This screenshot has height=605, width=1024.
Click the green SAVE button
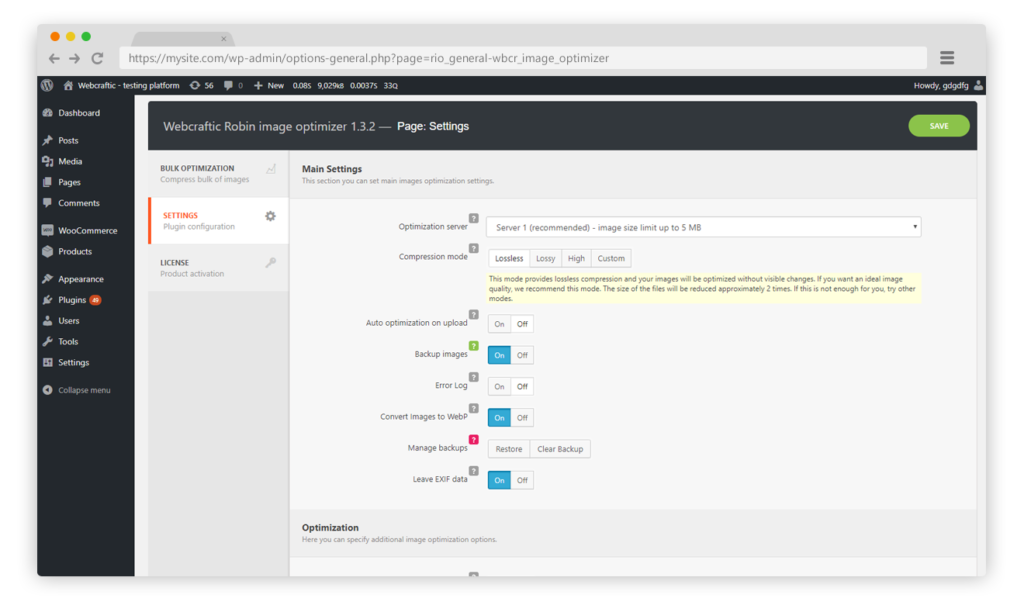(x=938, y=126)
